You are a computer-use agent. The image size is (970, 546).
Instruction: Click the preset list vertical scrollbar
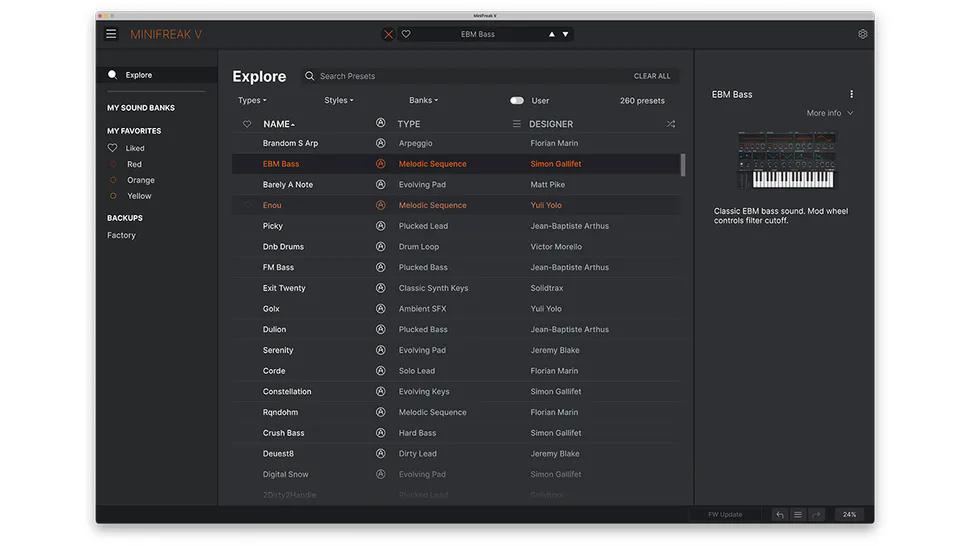point(683,165)
